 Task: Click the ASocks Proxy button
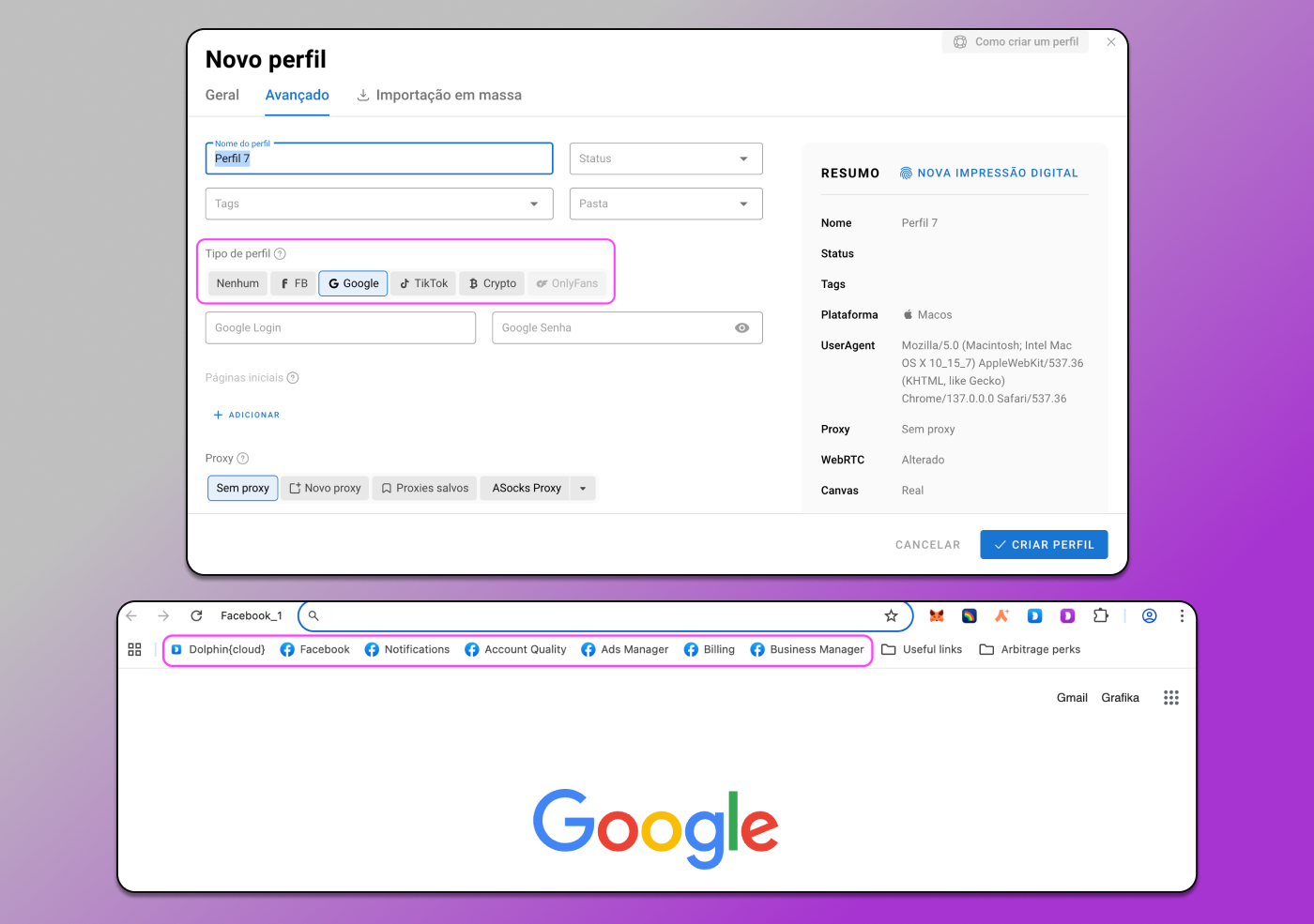[x=526, y=488]
